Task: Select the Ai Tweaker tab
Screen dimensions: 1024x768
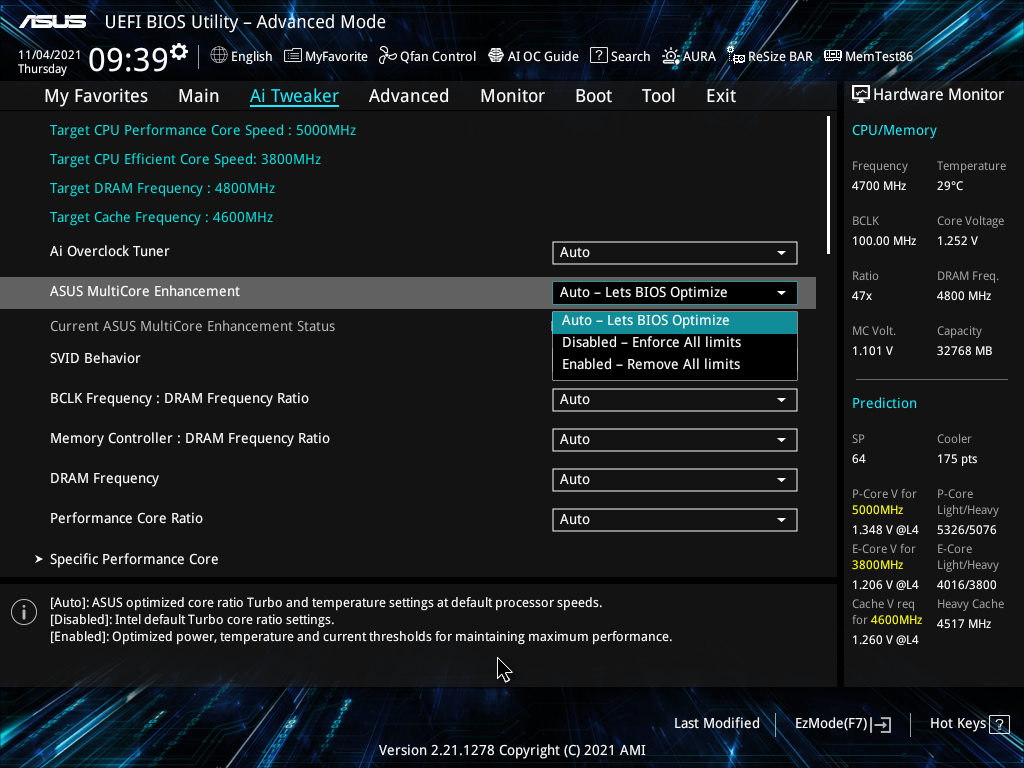Action: point(295,96)
